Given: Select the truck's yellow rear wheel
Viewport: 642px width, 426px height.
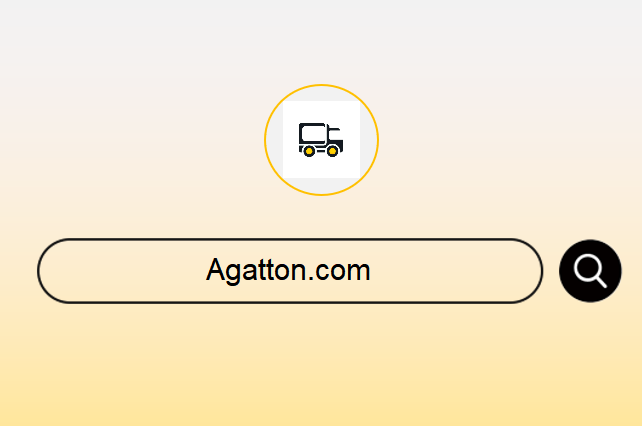Looking at the screenshot, I should (x=309, y=152).
